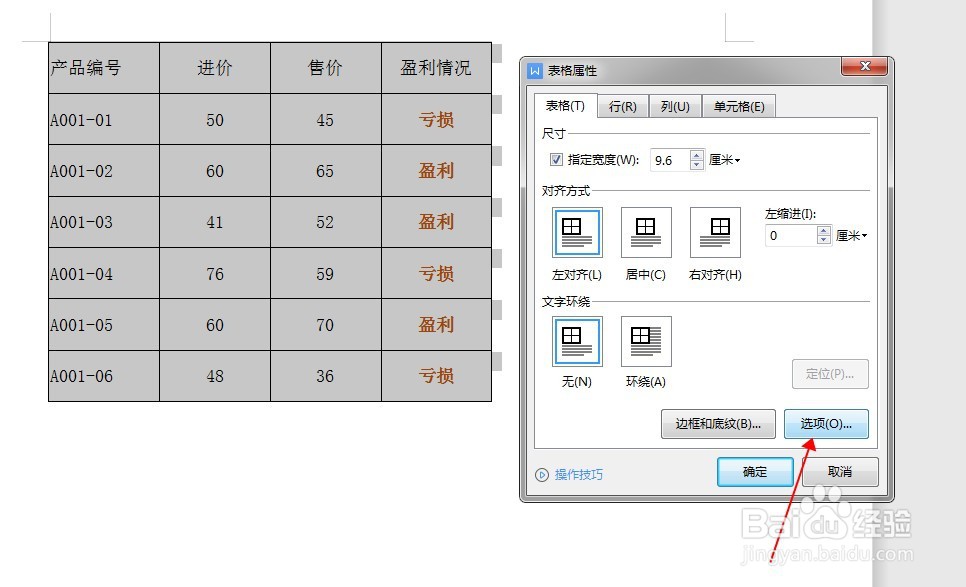Click the left indent field 0
The height and width of the screenshot is (587, 966).
click(791, 235)
